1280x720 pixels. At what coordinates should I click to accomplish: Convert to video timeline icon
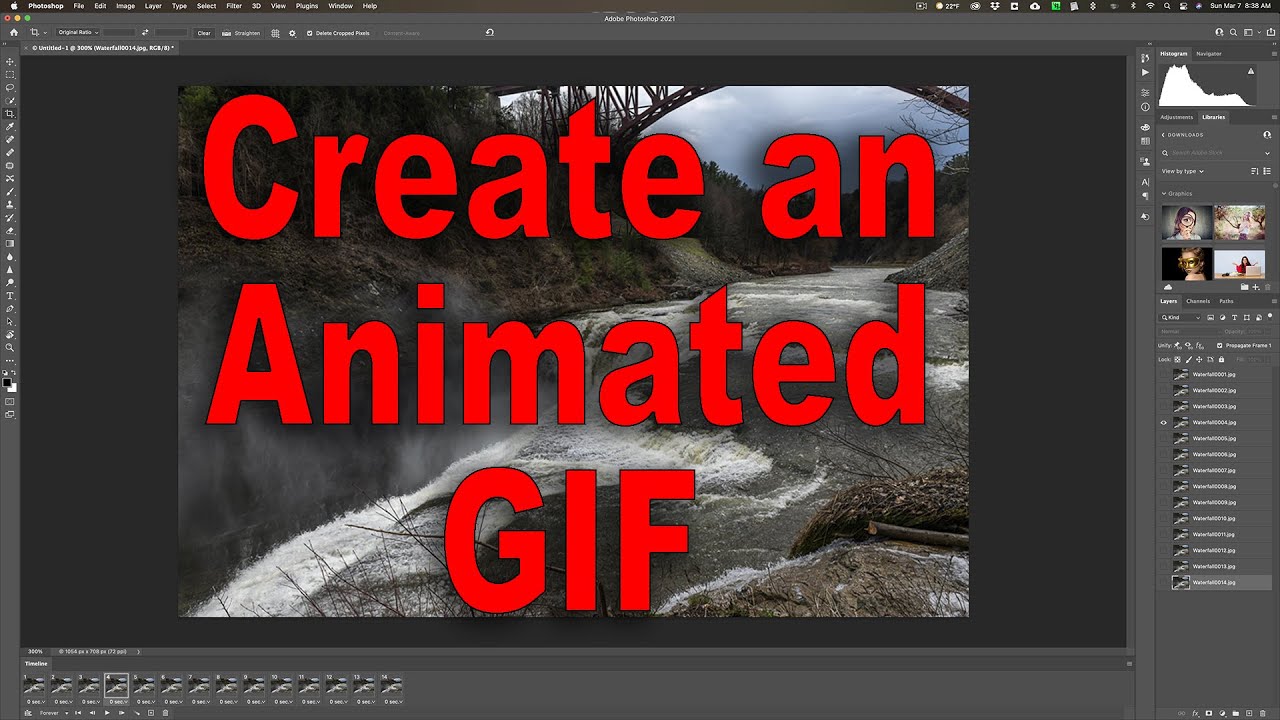pyautogui.click(x=28, y=713)
